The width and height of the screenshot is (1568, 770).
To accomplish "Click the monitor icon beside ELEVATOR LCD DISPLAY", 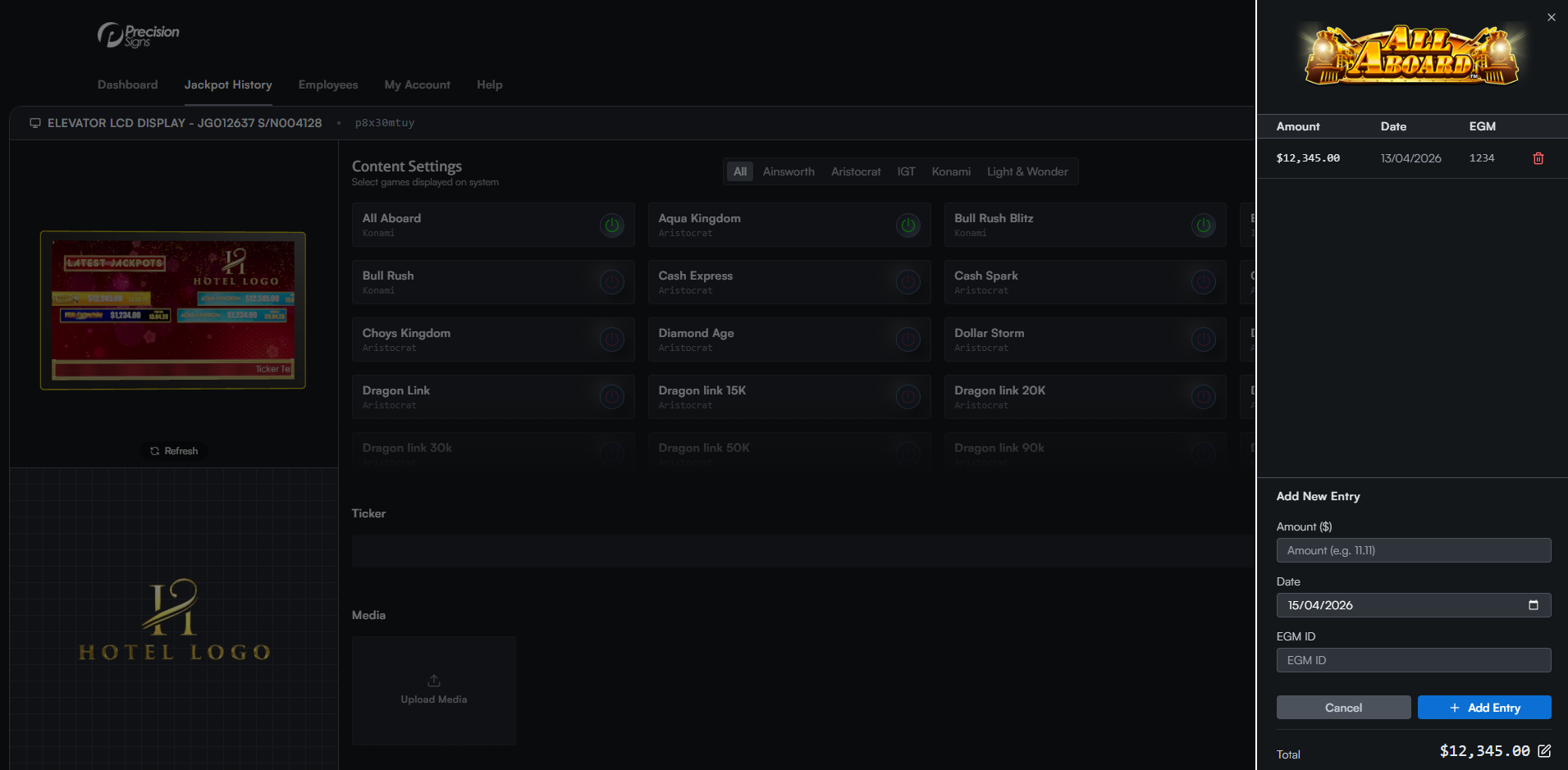I will (34, 122).
